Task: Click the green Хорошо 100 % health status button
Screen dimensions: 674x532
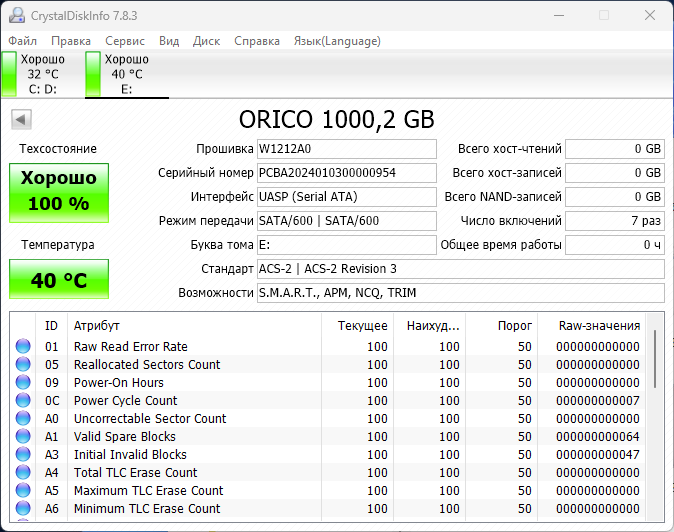Action: 59,191
